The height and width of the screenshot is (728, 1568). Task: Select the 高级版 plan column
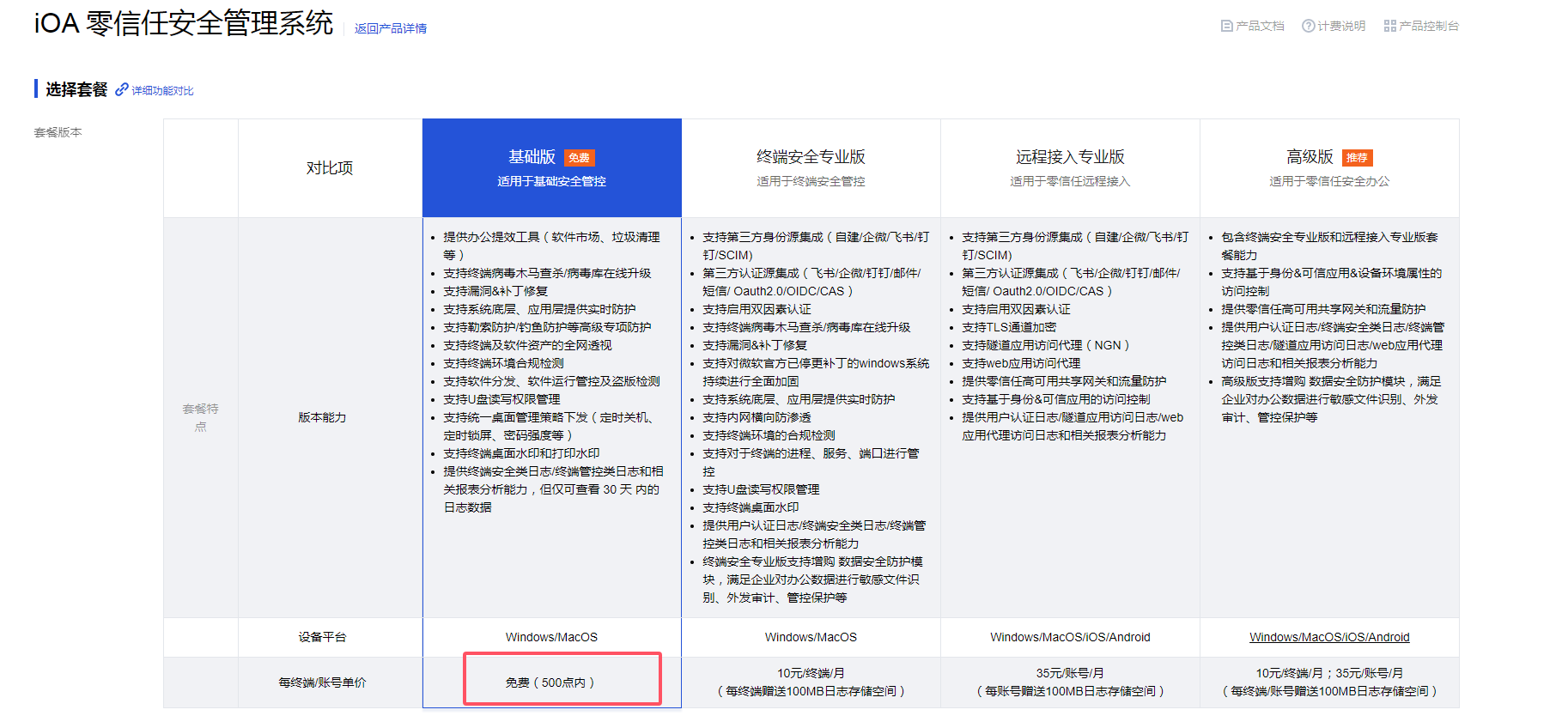(1329, 167)
